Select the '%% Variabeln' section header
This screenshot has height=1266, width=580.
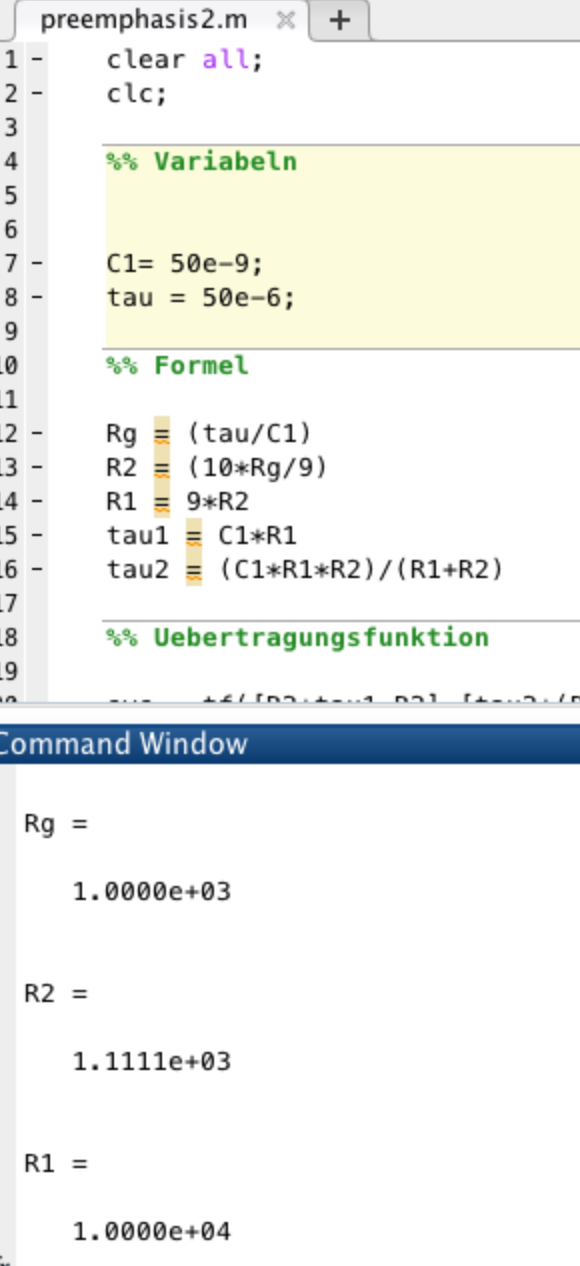pyautogui.click(x=202, y=161)
